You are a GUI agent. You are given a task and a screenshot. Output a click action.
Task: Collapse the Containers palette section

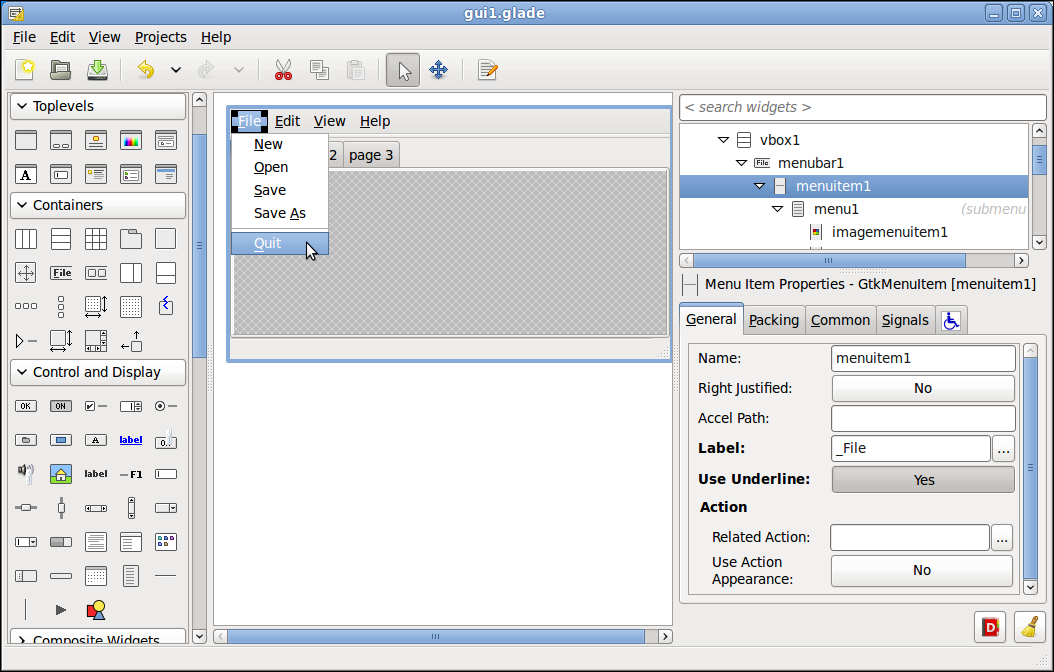tap(98, 205)
